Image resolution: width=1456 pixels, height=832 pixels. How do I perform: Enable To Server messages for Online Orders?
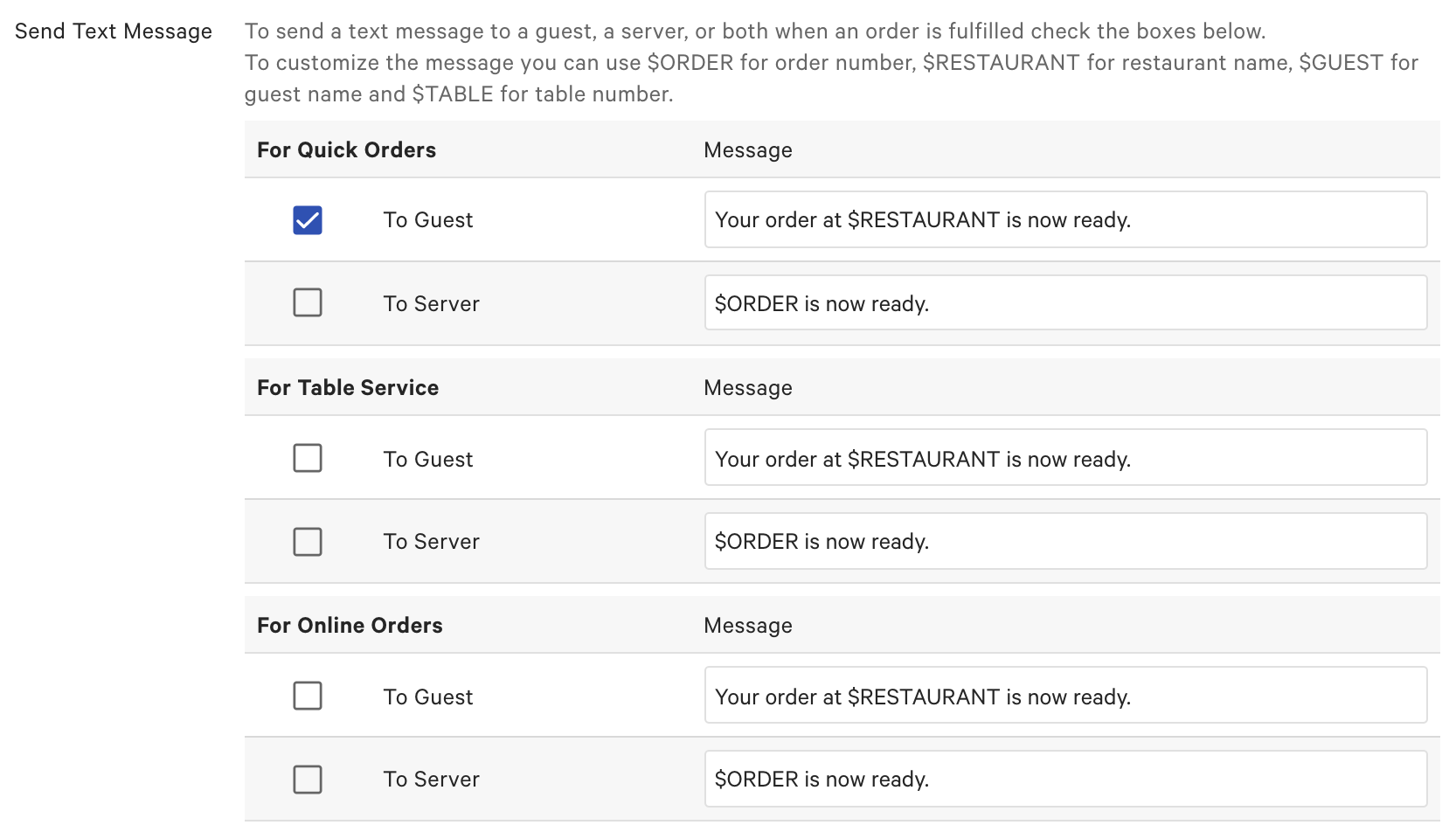coord(307,779)
